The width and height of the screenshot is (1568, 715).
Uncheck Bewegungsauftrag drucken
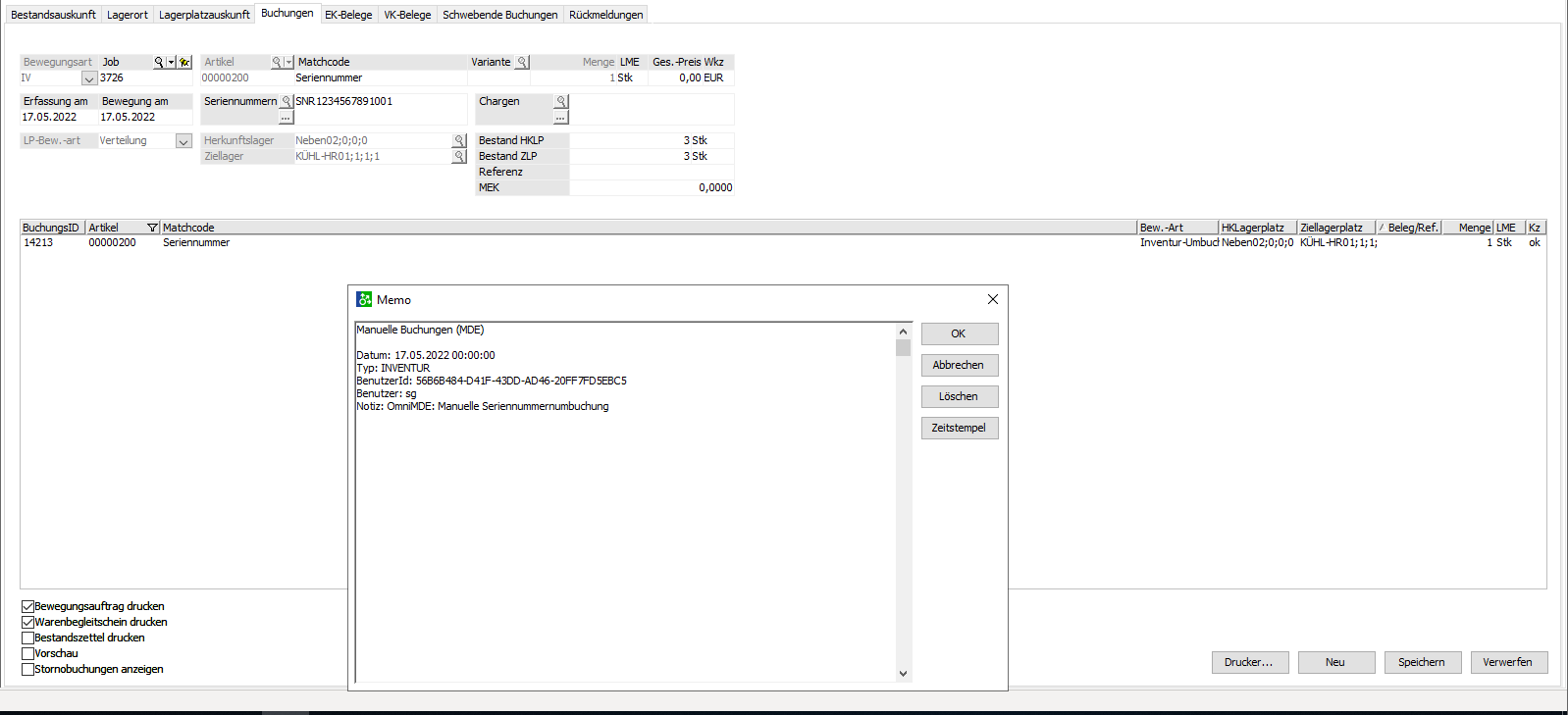(x=28, y=606)
